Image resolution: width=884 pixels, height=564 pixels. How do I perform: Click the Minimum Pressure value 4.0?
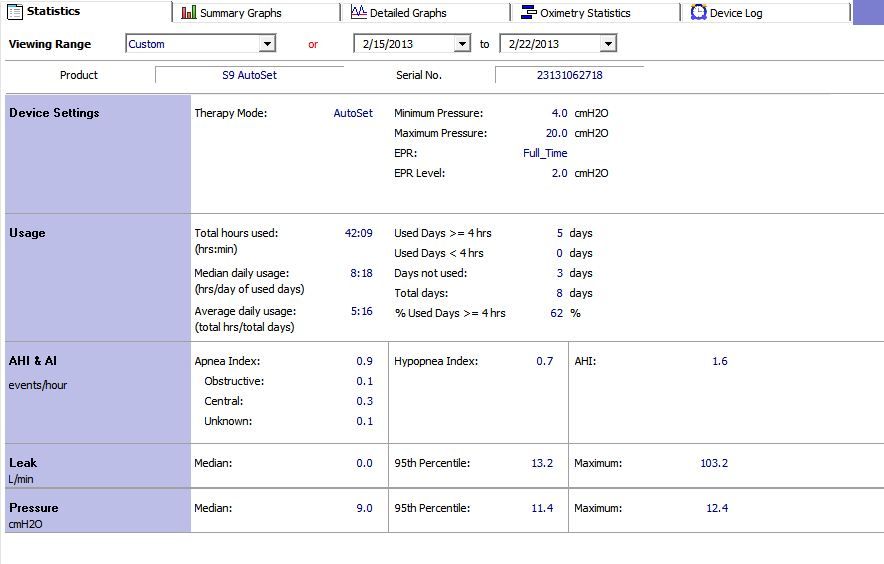pyautogui.click(x=559, y=113)
